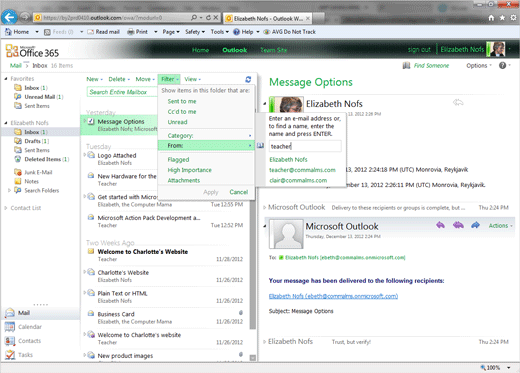Open the Tasks navigation icon
The width and height of the screenshot is (520, 373).
click(x=10, y=355)
